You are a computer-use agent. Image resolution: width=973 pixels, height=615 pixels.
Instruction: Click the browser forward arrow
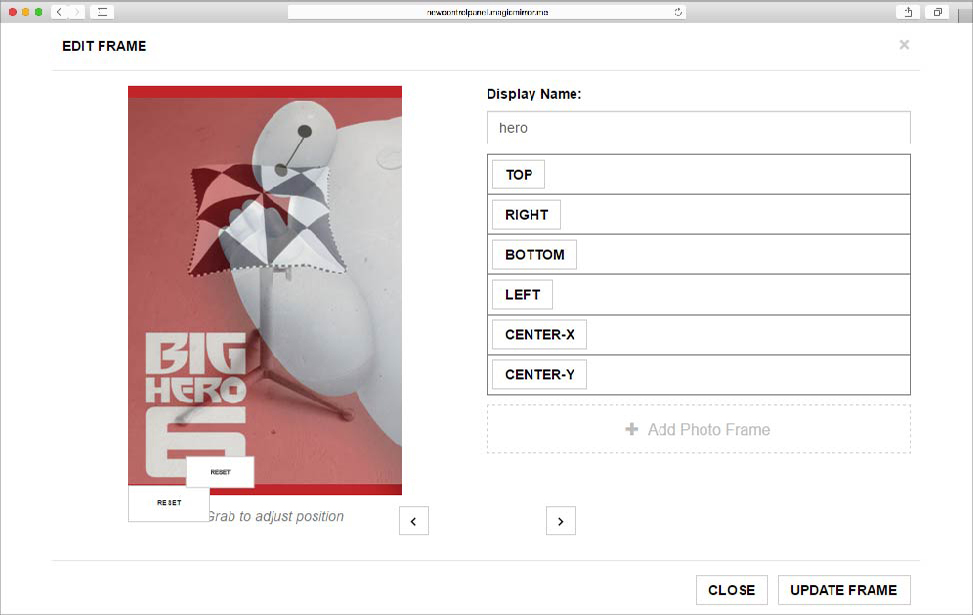[76, 12]
